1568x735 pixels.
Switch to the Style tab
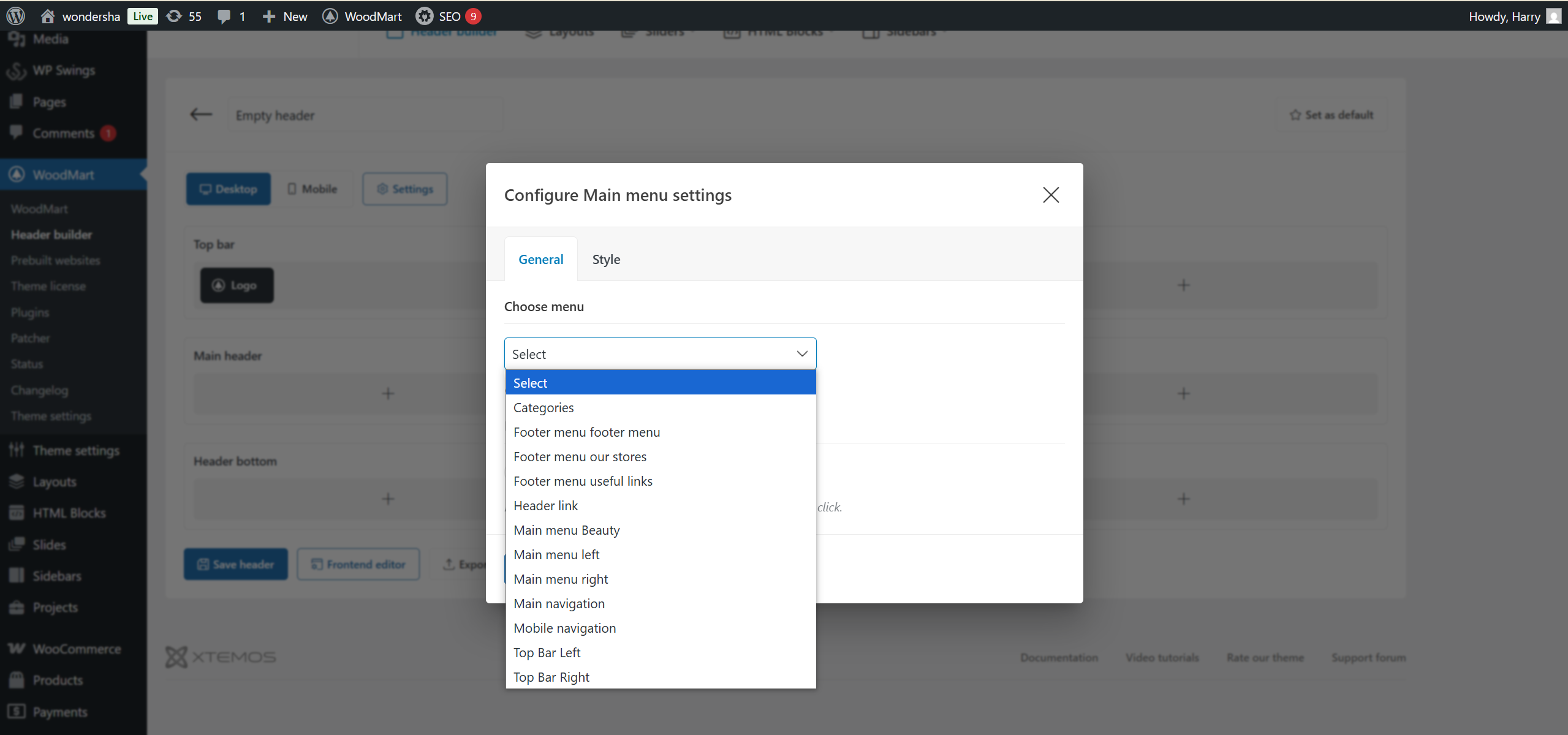coord(606,259)
